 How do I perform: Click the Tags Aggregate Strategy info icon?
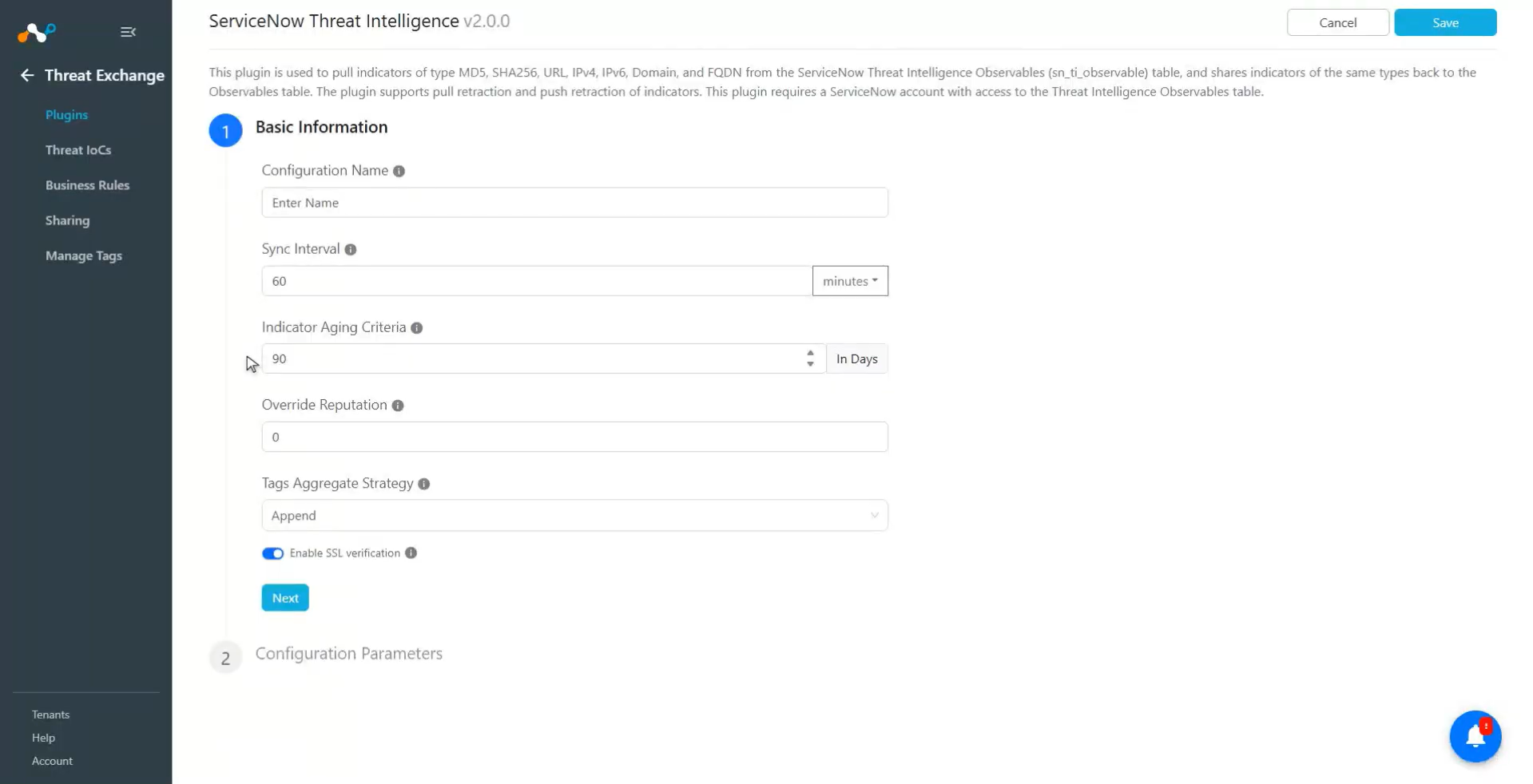pos(423,484)
